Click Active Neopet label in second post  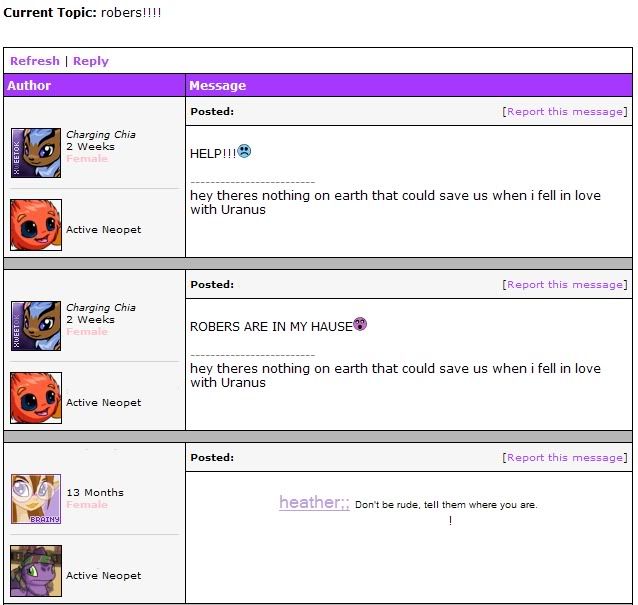pos(104,402)
